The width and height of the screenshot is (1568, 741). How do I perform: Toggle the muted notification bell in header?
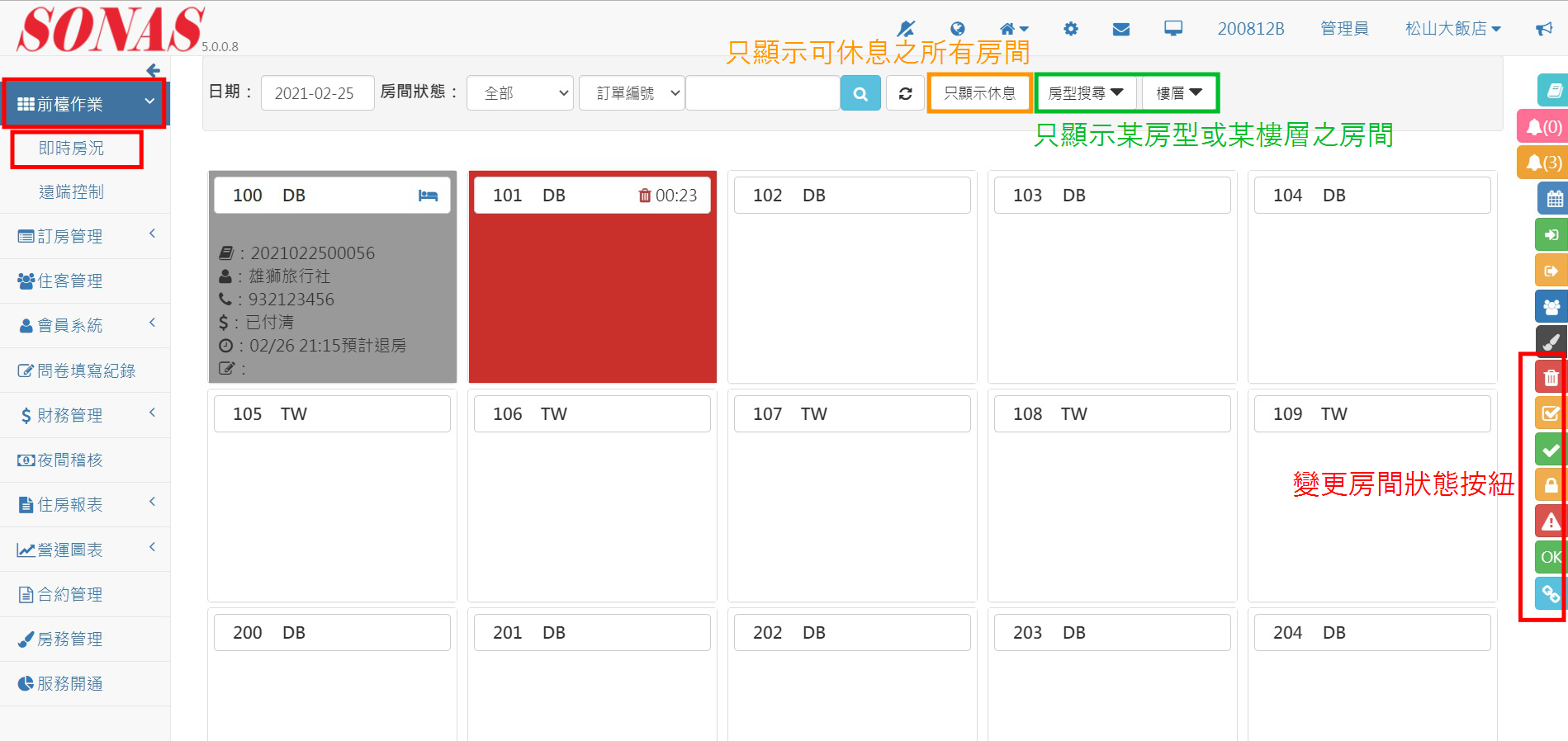(x=906, y=29)
